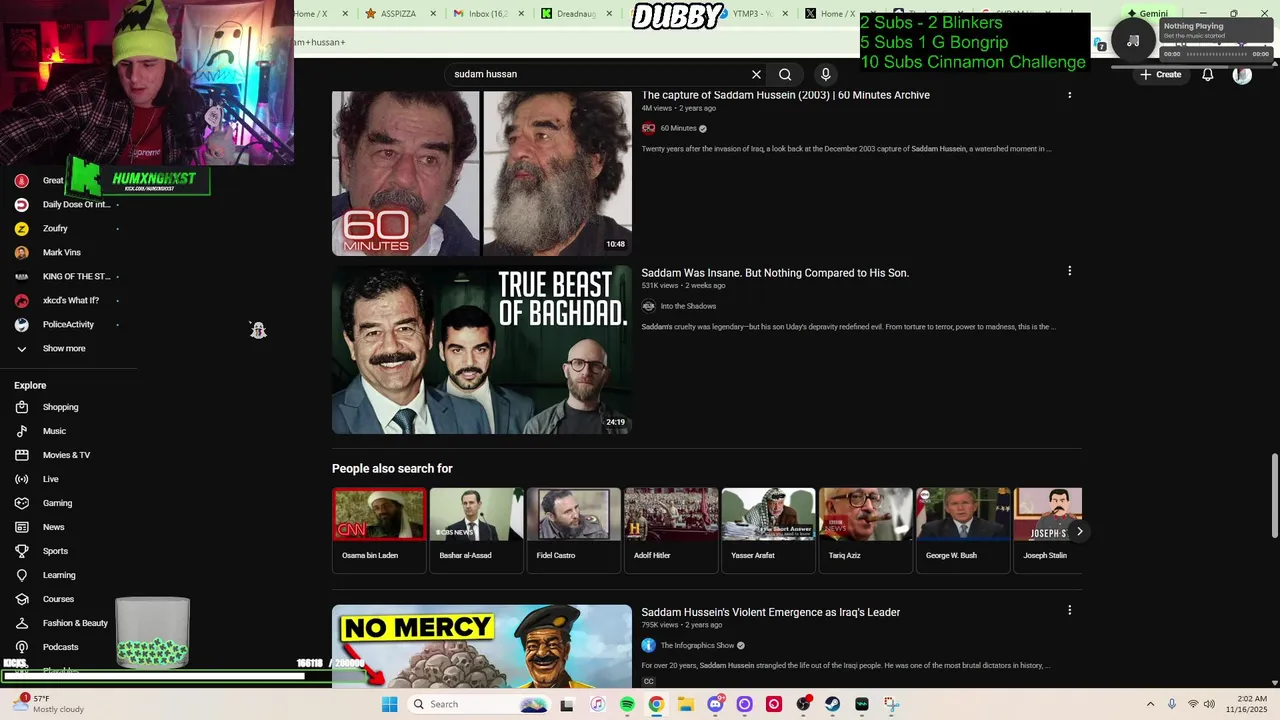Viewport: 1280px width, 720px height.
Task: Select George W. Bush suggestion card
Action: (963, 529)
